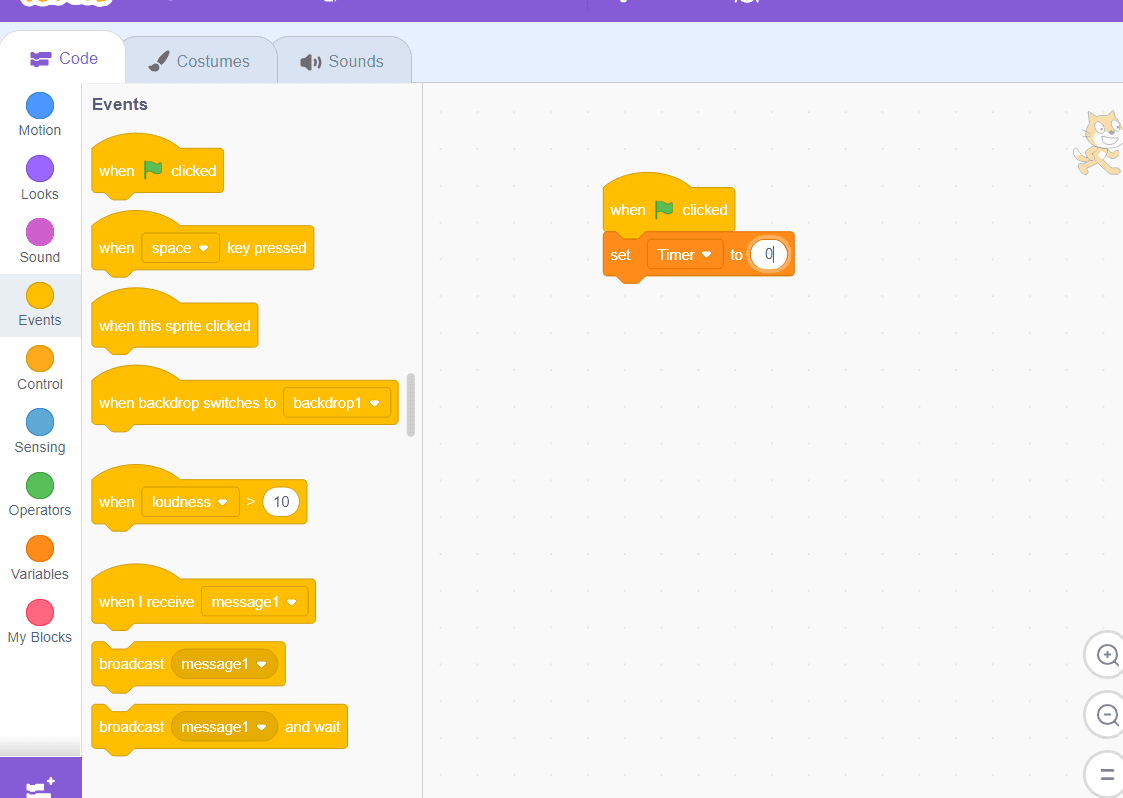1123x798 pixels.
Task: Open the key dropdown in 'when space key pressed'
Action: pyautogui.click(x=180, y=248)
